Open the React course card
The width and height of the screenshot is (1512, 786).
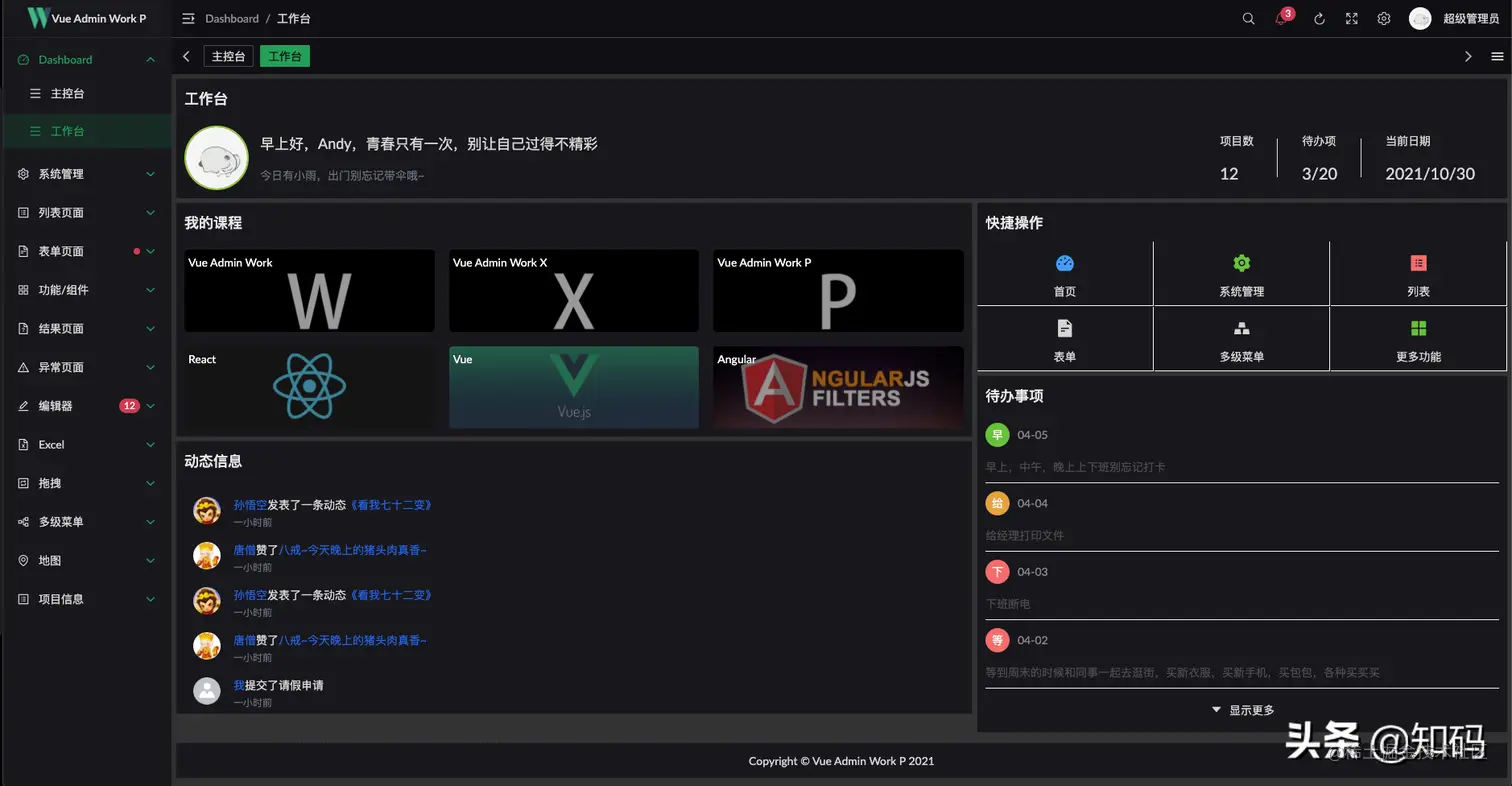click(309, 388)
